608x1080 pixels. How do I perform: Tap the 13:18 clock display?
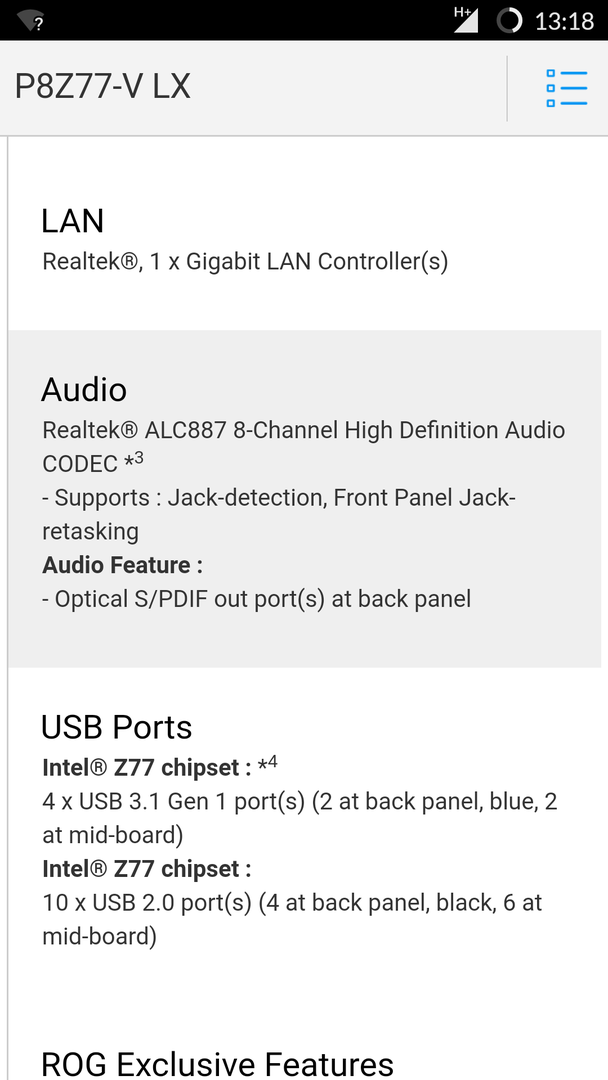coord(564,20)
